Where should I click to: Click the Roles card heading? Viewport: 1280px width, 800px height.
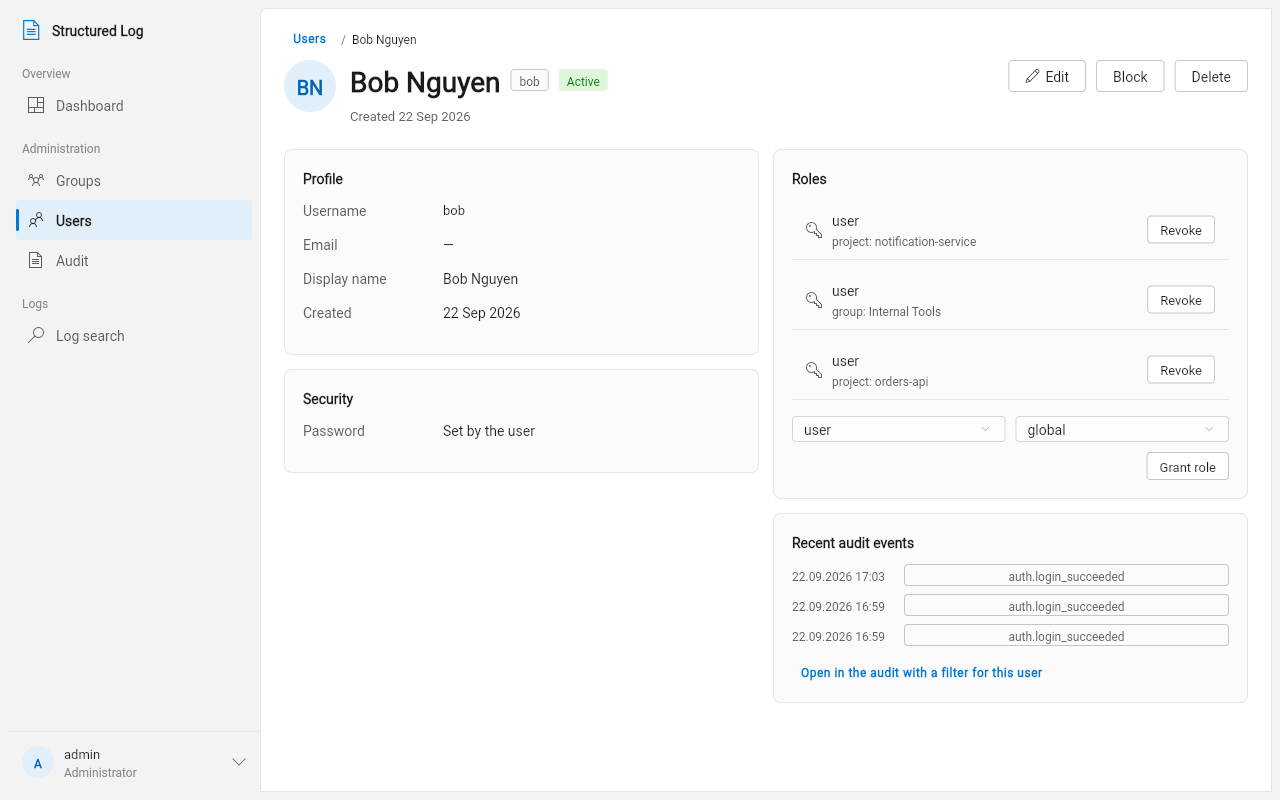pyautogui.click(x=809, y=179)
